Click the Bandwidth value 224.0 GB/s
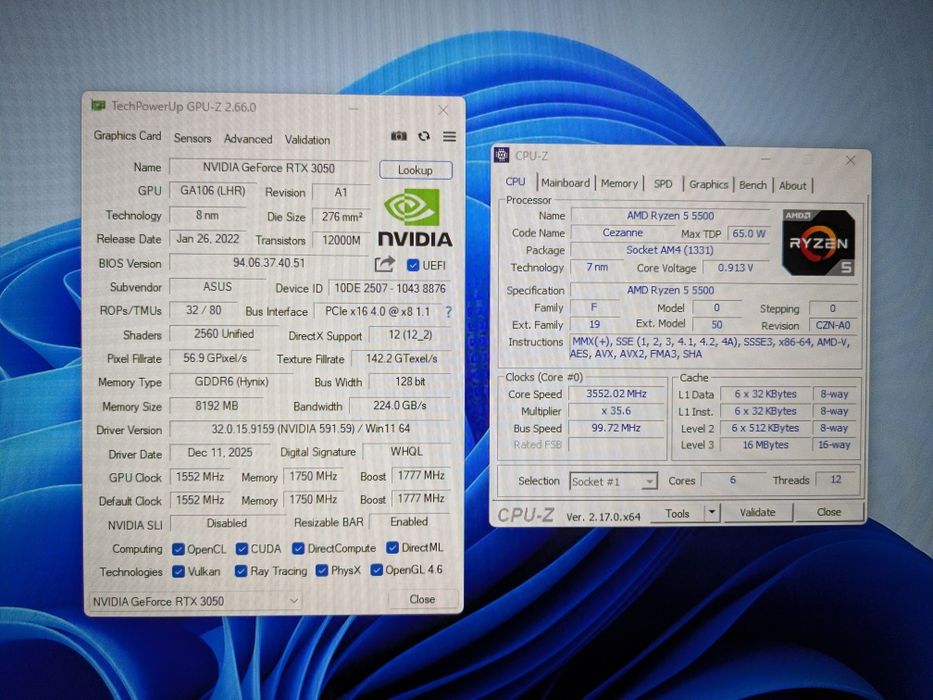This screenshot has width=933, height=700. pos(400,405)
